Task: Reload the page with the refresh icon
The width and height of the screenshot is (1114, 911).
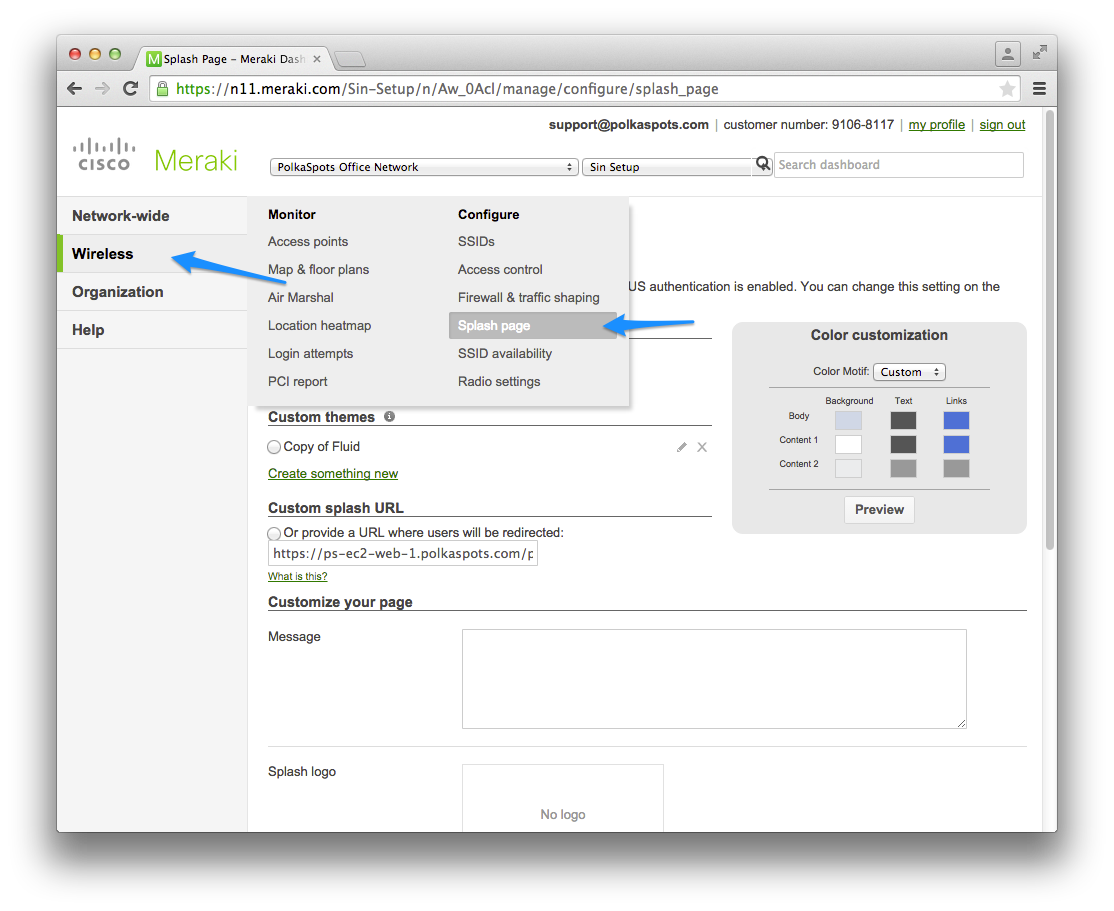Action: pyautogui.click(x=130, y=89)
